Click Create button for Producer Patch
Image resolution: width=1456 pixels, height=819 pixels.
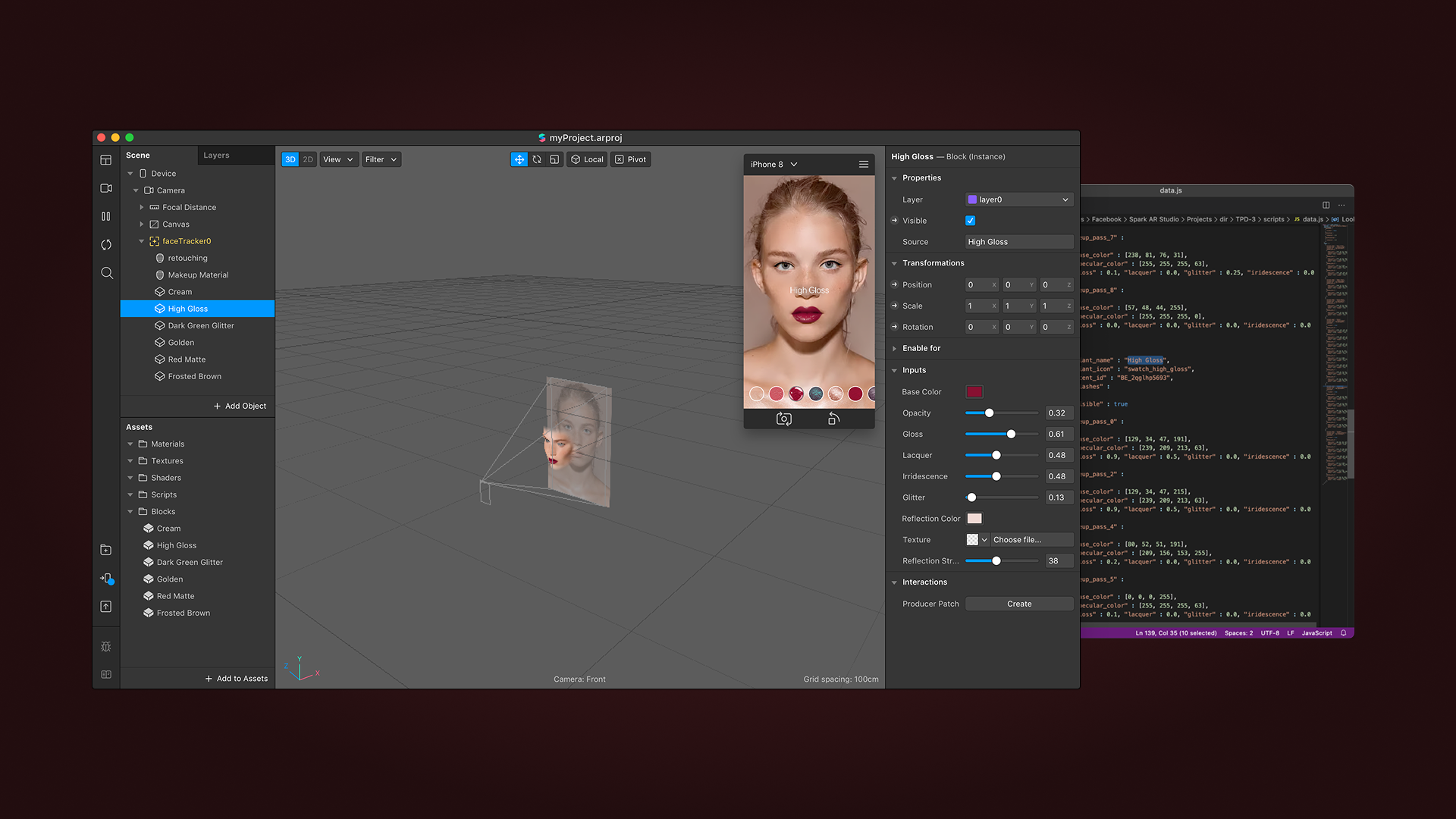(x=1019, y=604)
